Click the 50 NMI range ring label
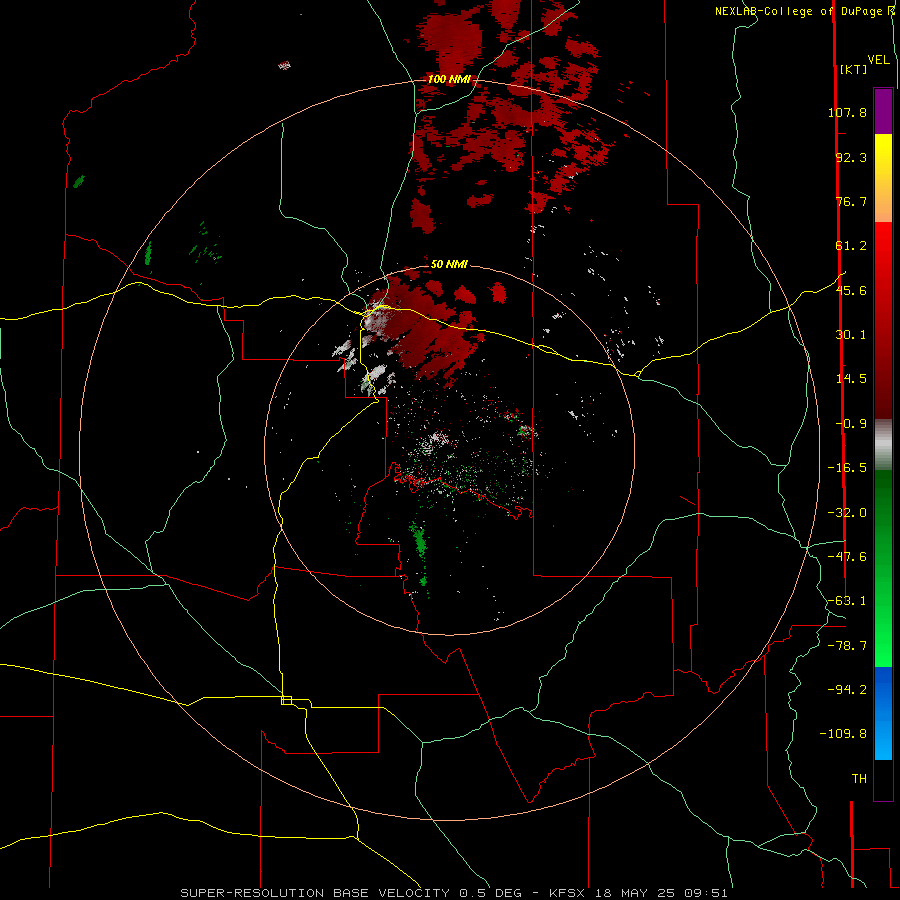The height and width of the screenshot is (900, 900). point(449,264)
